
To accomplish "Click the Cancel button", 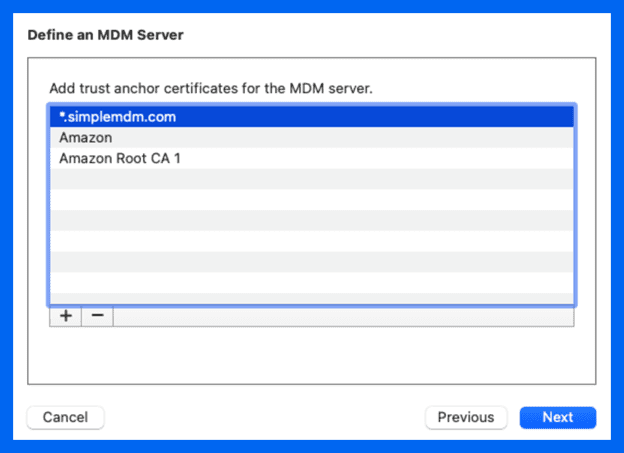I will tap(66, 417).
